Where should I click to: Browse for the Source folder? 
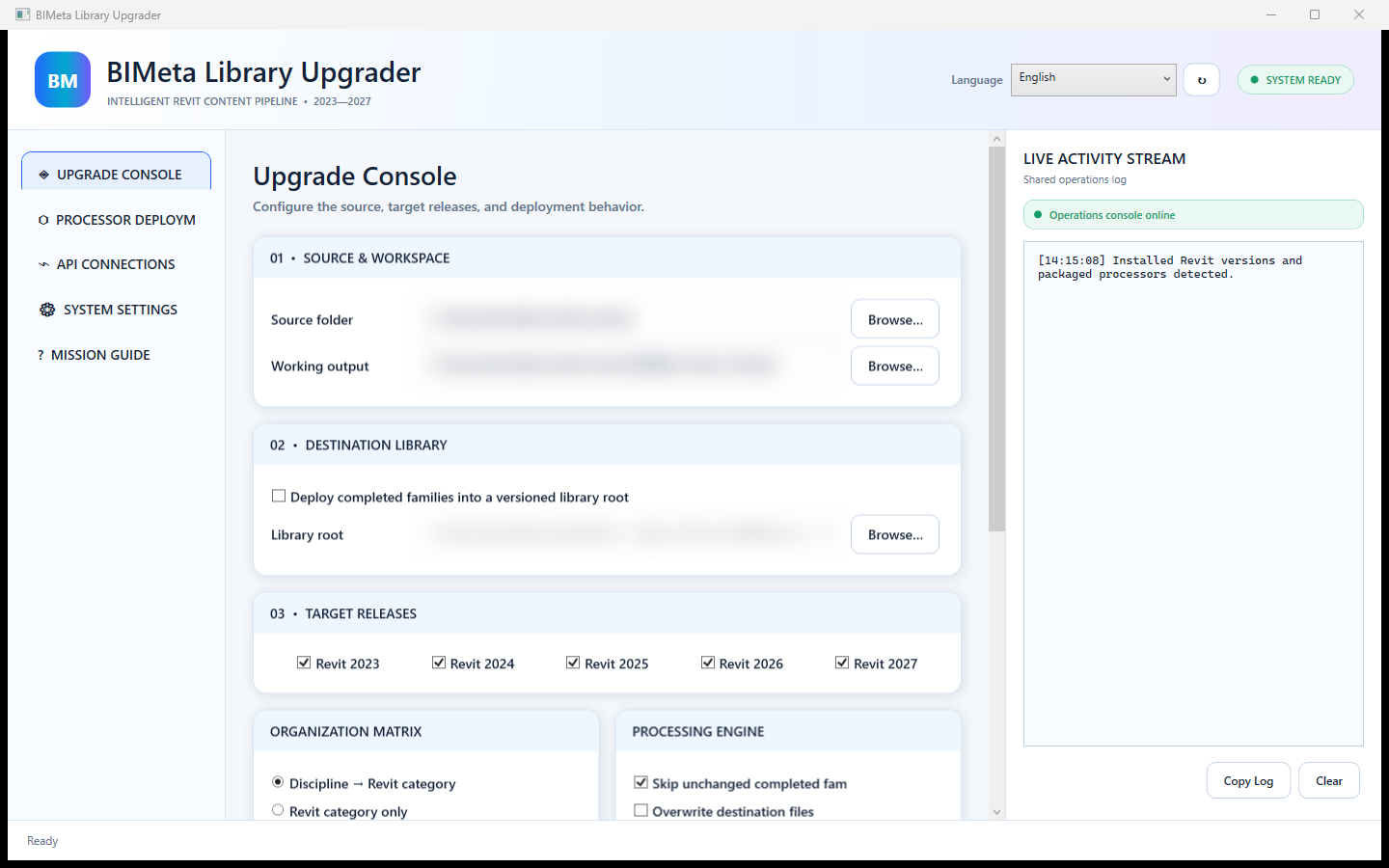click(x=895, y=319)
